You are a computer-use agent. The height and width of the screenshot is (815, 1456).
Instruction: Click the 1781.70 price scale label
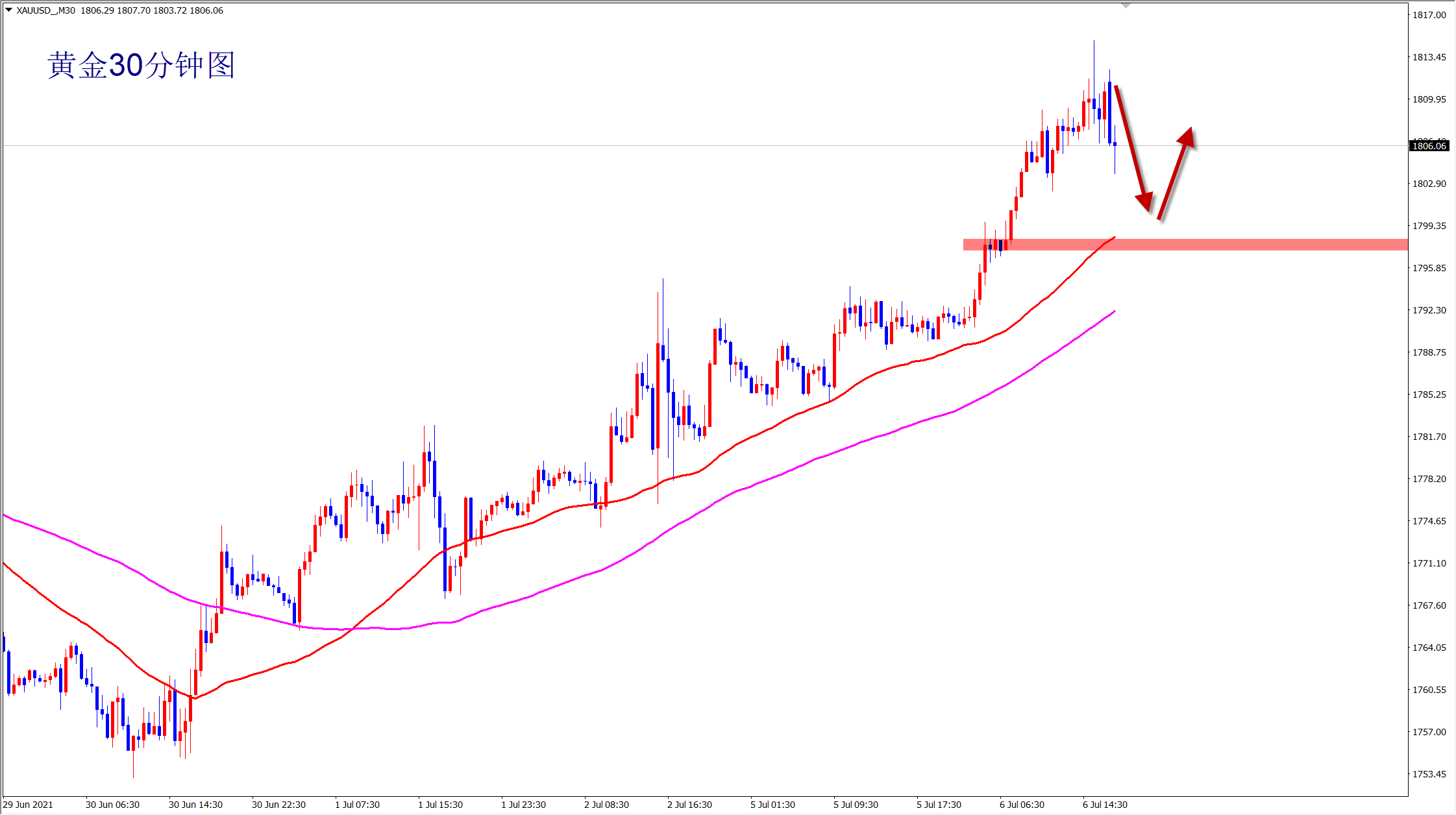1429,437
